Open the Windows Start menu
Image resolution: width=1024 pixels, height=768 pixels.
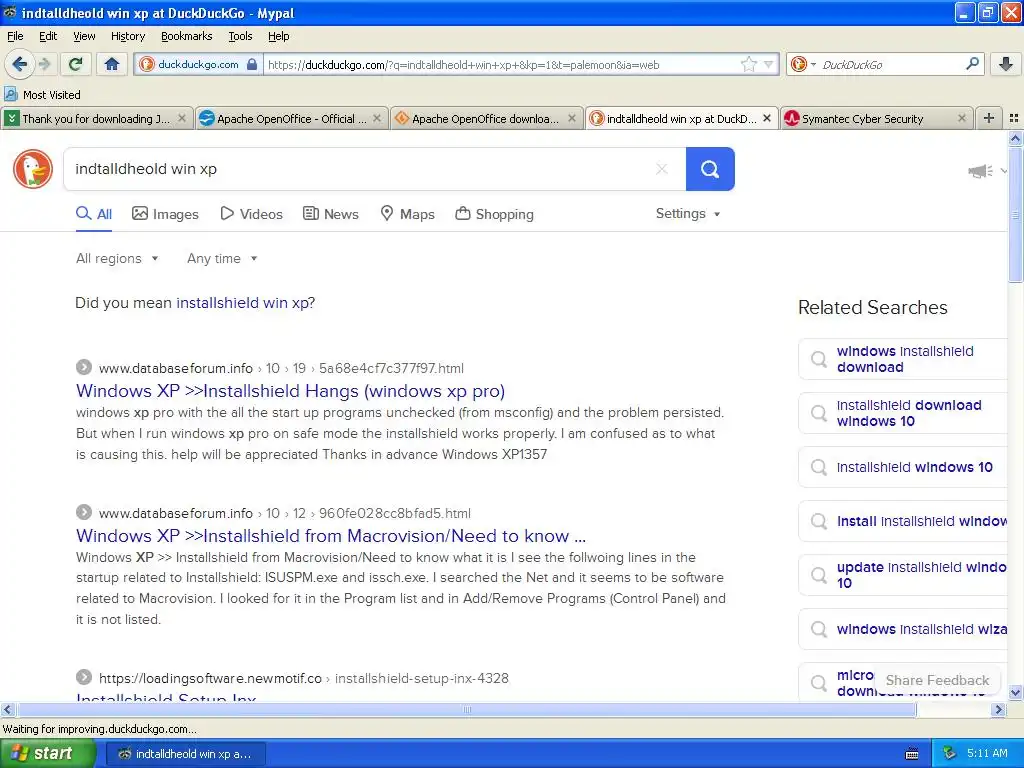(x=47, y=754)
